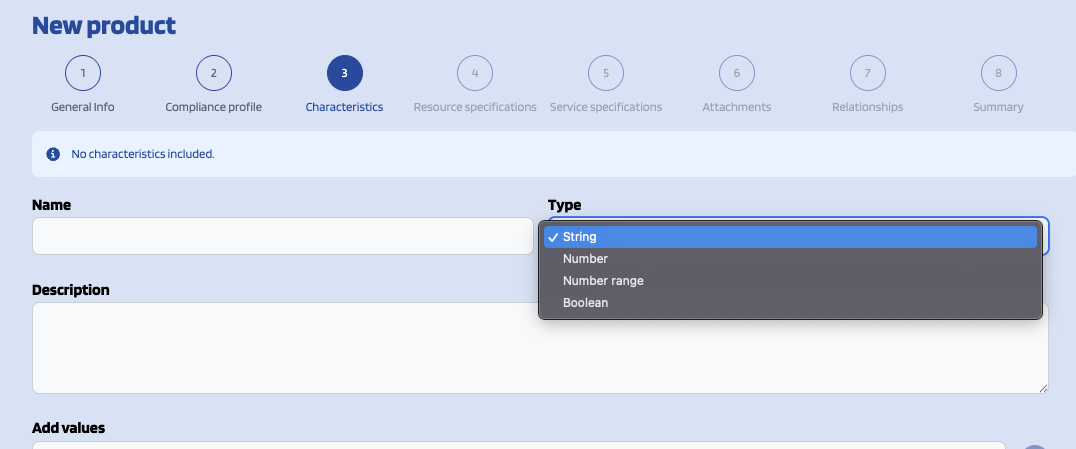This screenshot has height=449, width=1076.
Task: Click the General Info step label
Action: tap(83, 107)
